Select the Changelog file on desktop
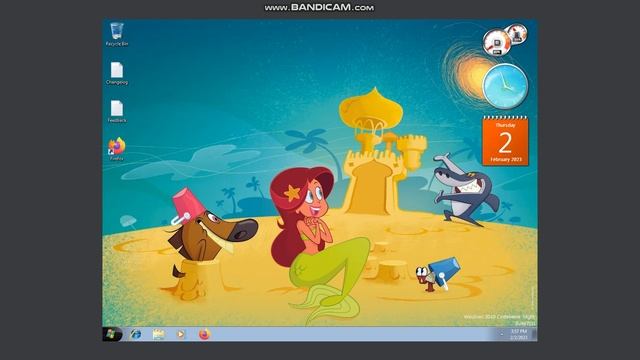The width and height of the screenshot is (640, 360). click(117, 73)
